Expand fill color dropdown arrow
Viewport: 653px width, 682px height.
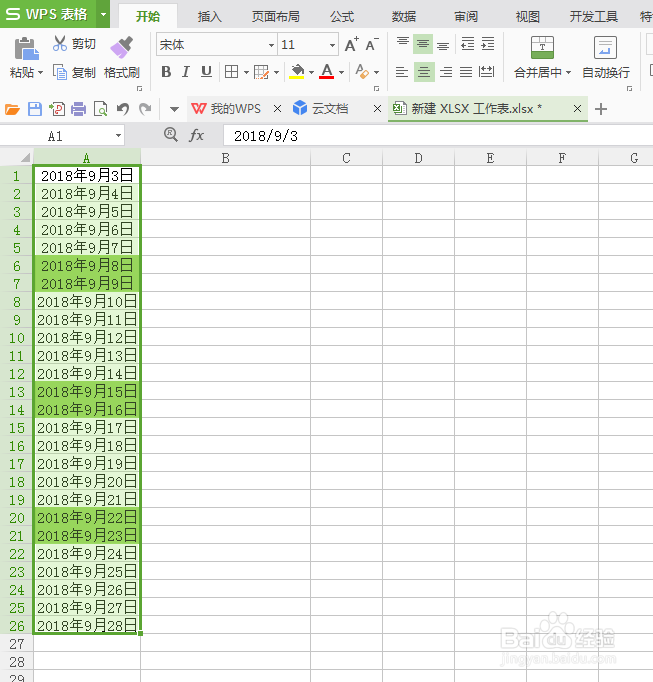pos(311,73)
